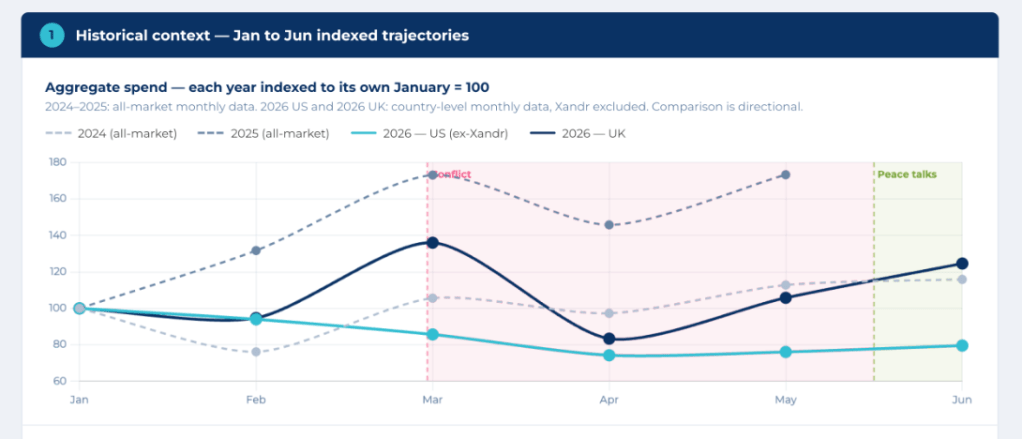
Task: Select the 2026 UK June data point
Action: pyautogui.click(x=962, y=263)
